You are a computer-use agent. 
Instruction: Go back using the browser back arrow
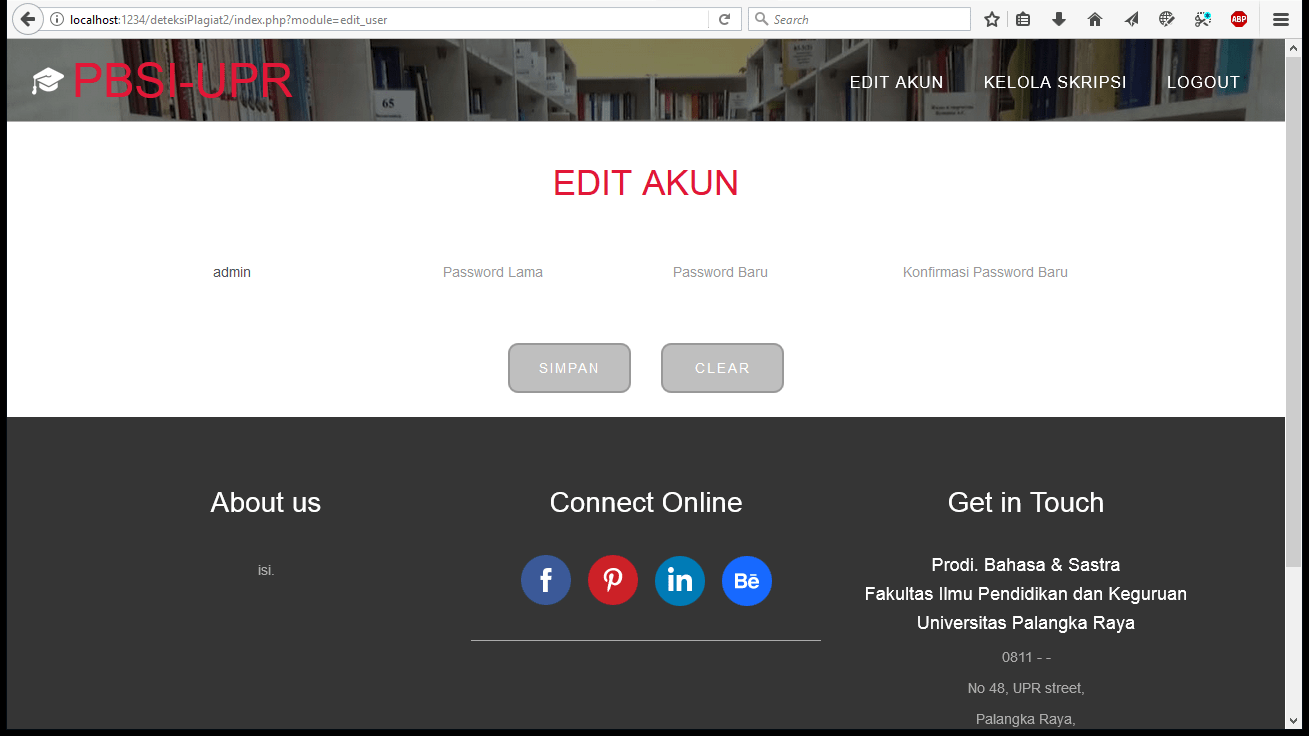(x=28, y=19)
